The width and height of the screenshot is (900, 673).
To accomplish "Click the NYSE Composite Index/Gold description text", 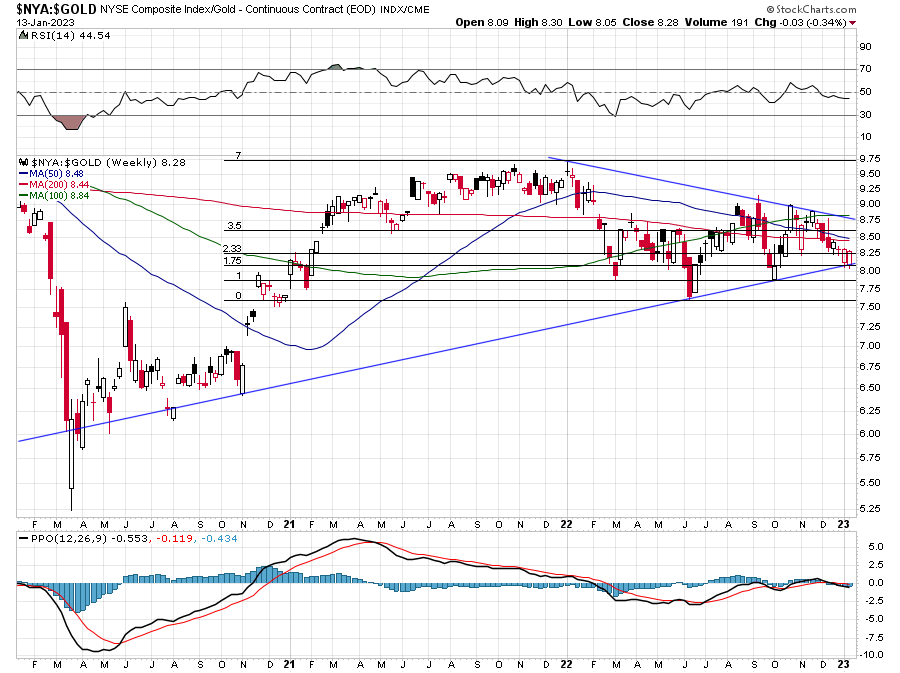I will click(238, 9).
